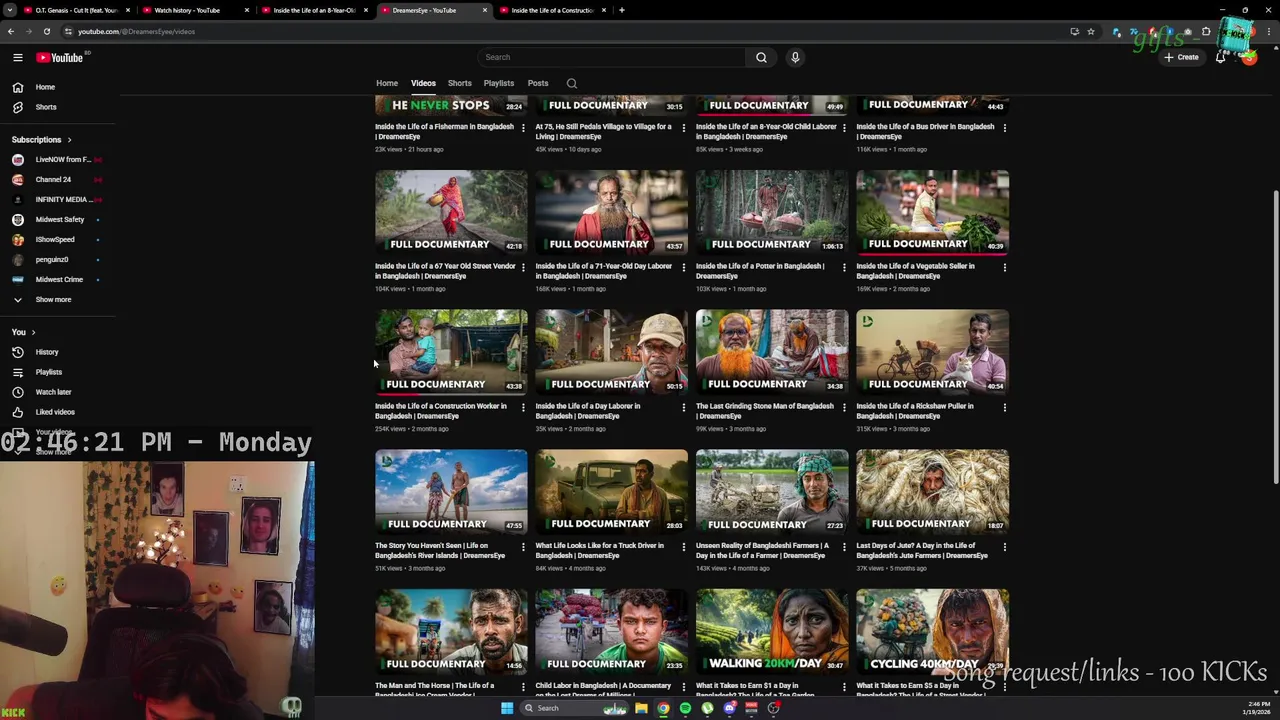Viewport: 1280px width, 720px height.
Task: Click the Create button
Action: (1181, 57)
